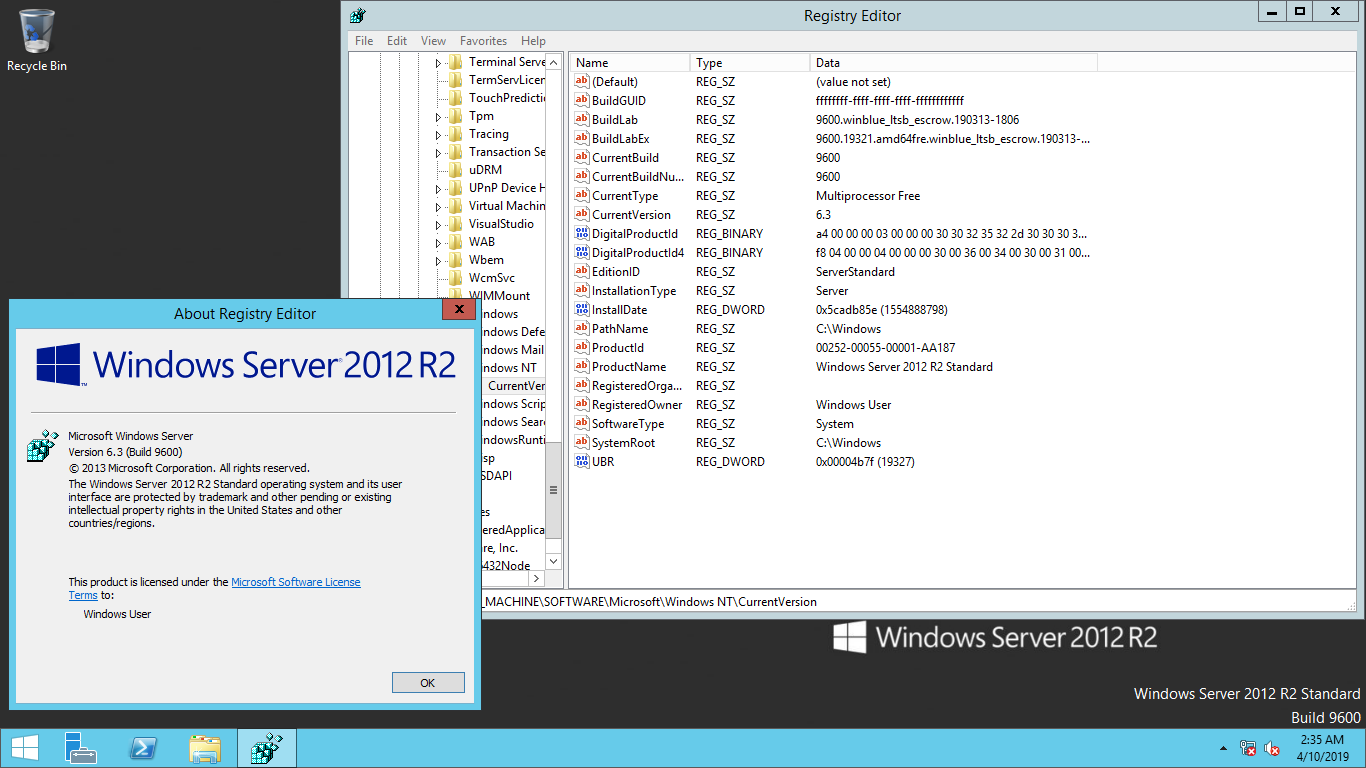The image size is (1366, 768).
Task: Open File Explorer from the taskbar
Action: 205,748
